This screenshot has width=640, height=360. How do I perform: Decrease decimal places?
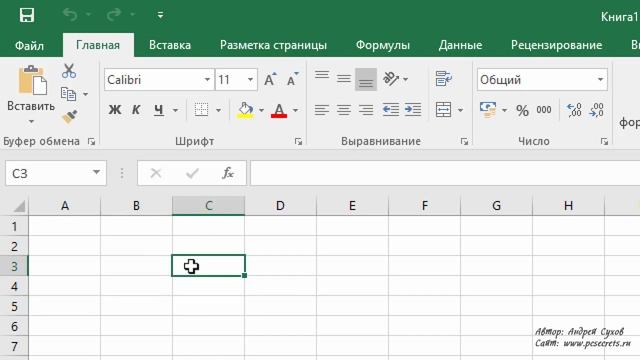click(596, 110)
